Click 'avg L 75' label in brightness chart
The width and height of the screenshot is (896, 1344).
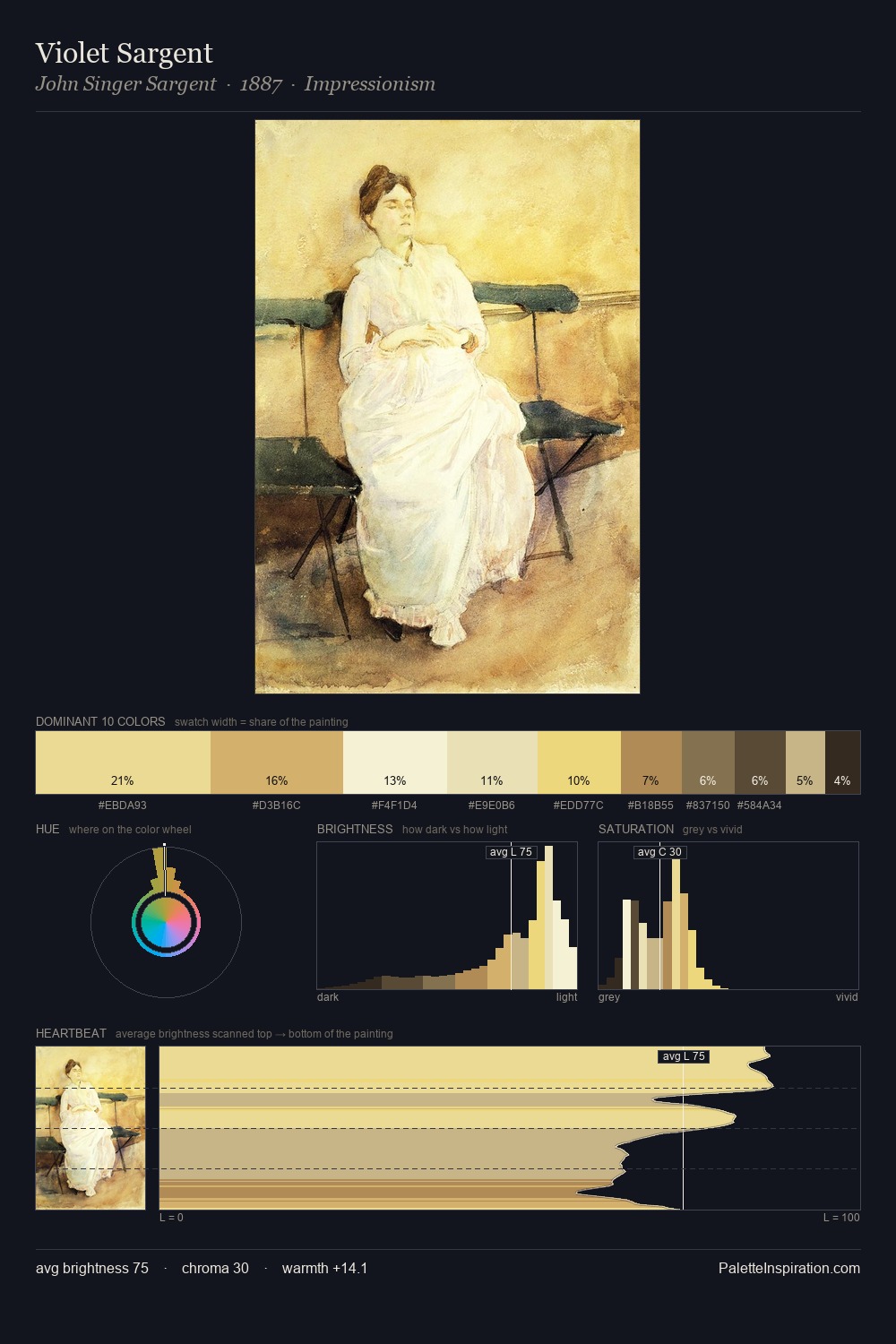coord(511,852)
